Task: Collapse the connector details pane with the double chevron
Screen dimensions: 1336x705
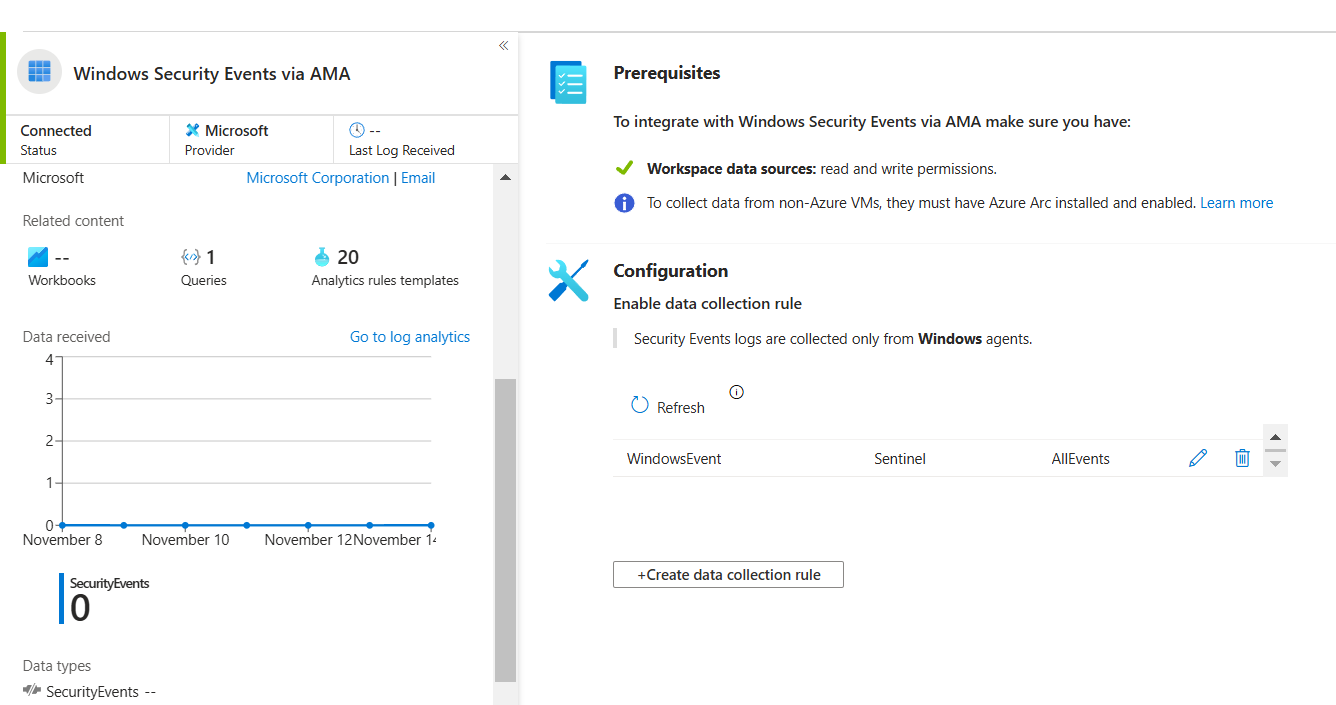Action: coord(503,45)
